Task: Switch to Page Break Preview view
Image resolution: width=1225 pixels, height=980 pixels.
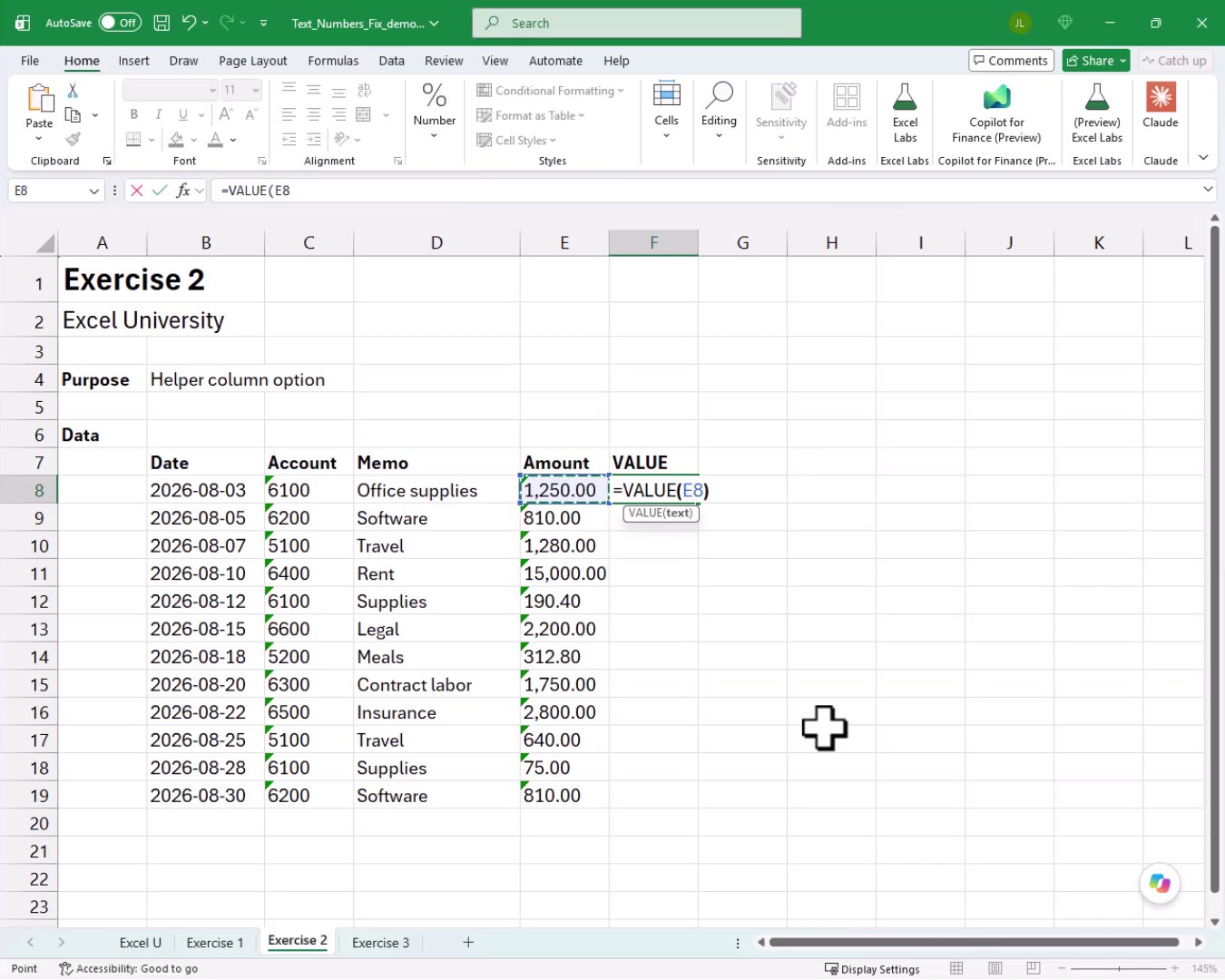Action: coord(1033,968)
